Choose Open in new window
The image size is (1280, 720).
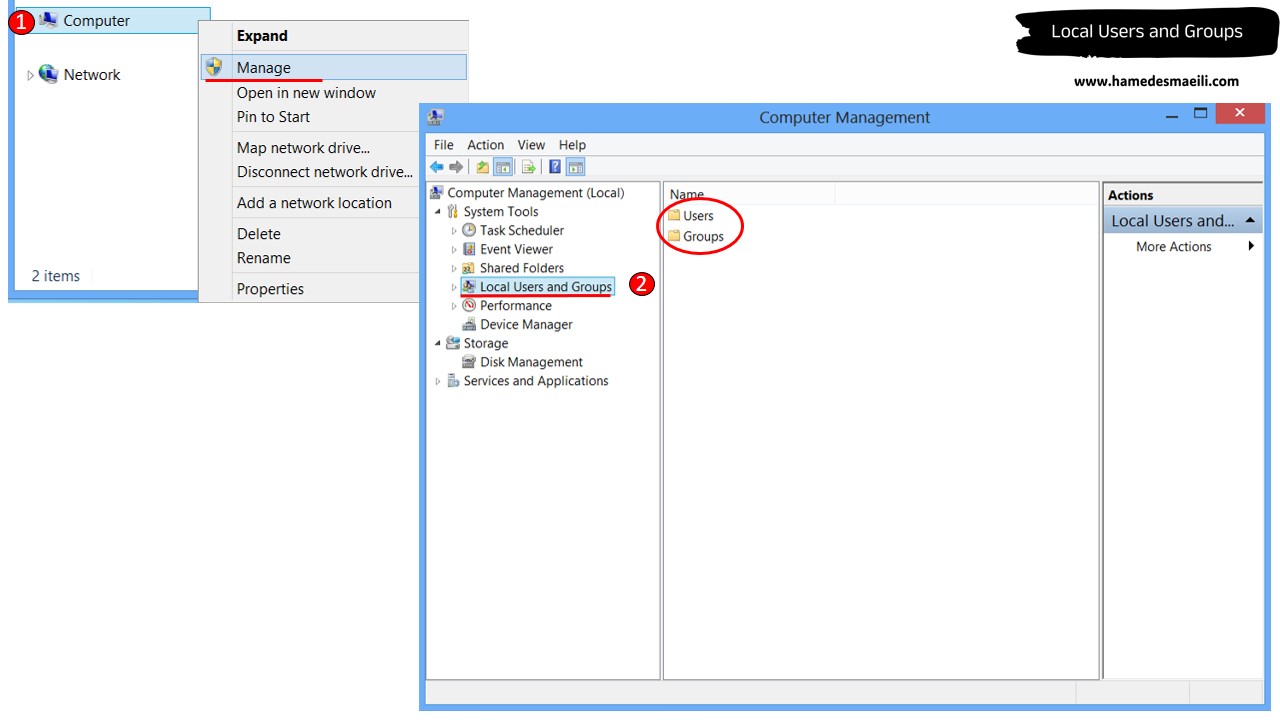pyautogui.click(x=306, y=93)
